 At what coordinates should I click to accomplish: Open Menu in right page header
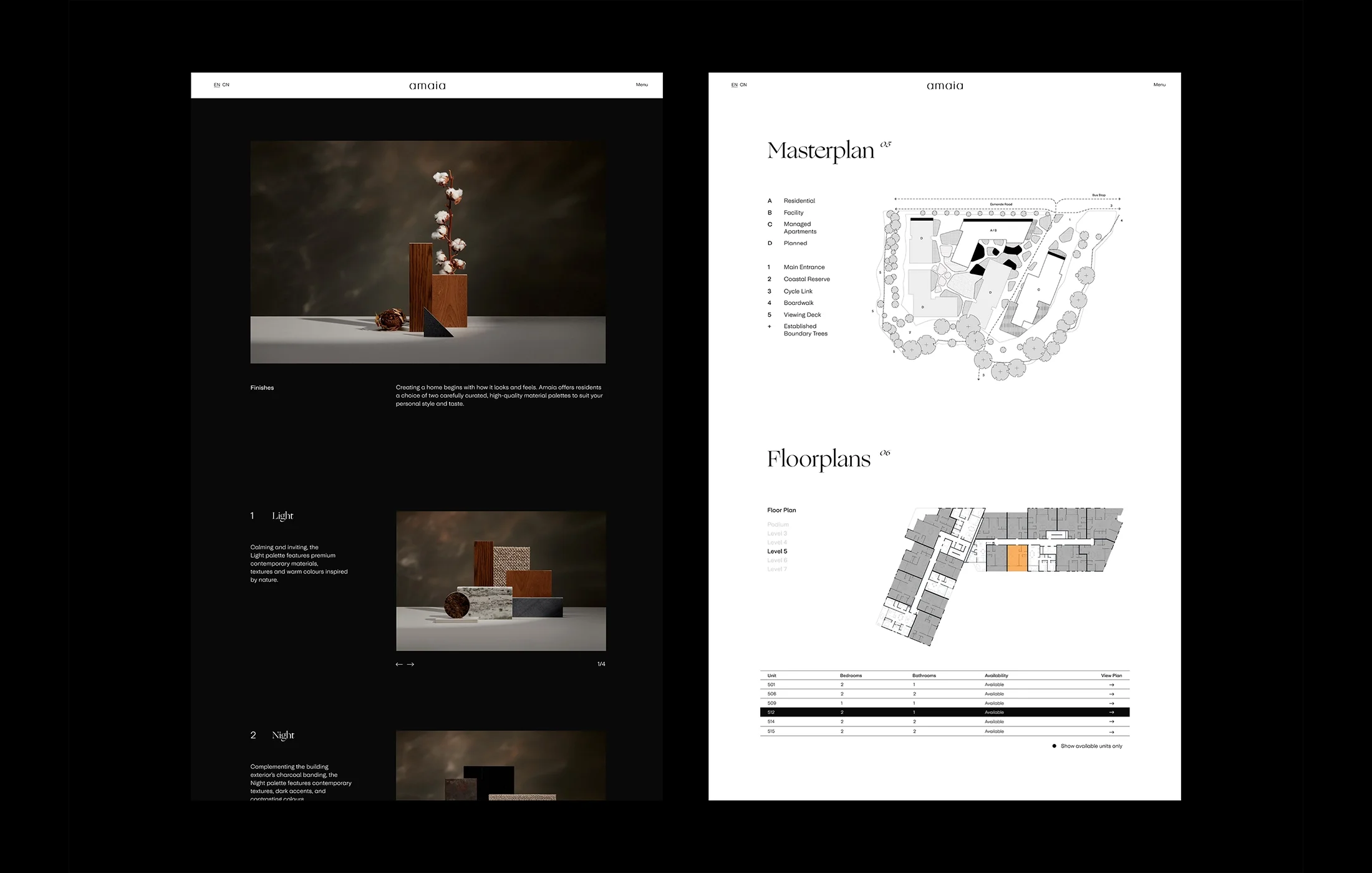1159,85
